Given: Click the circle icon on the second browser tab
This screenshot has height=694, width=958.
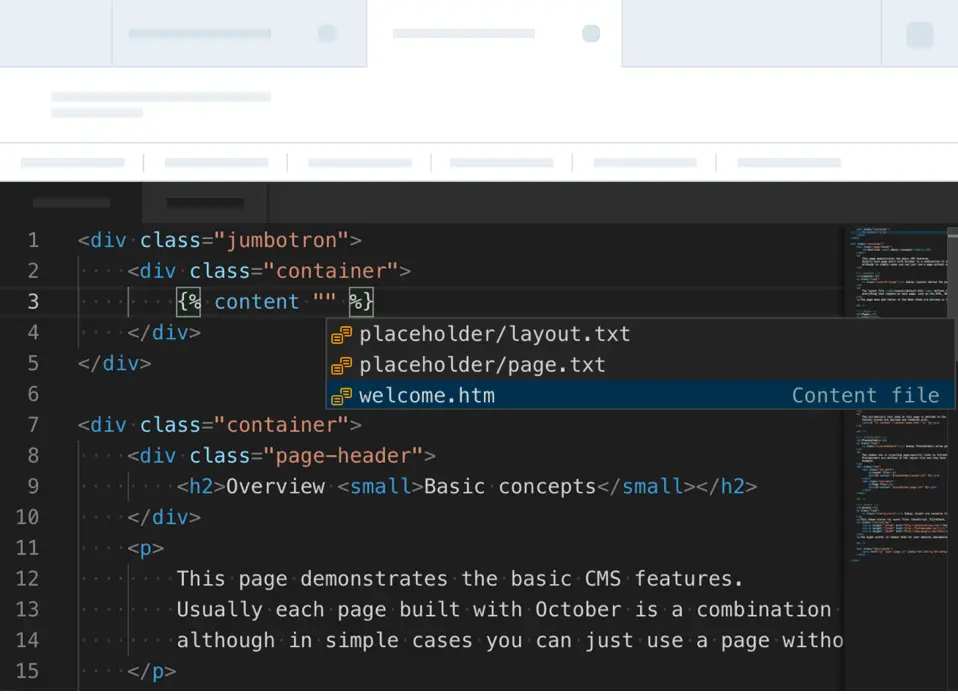Looking at the screenshot, I should click(x=591, y=32).
